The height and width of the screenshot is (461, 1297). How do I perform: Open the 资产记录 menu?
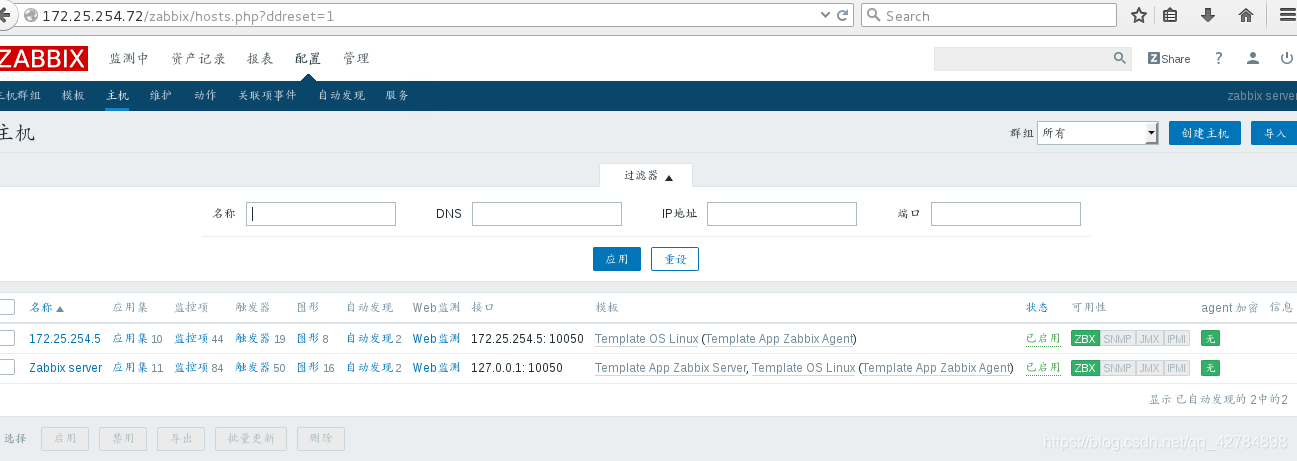coord(198,59)
